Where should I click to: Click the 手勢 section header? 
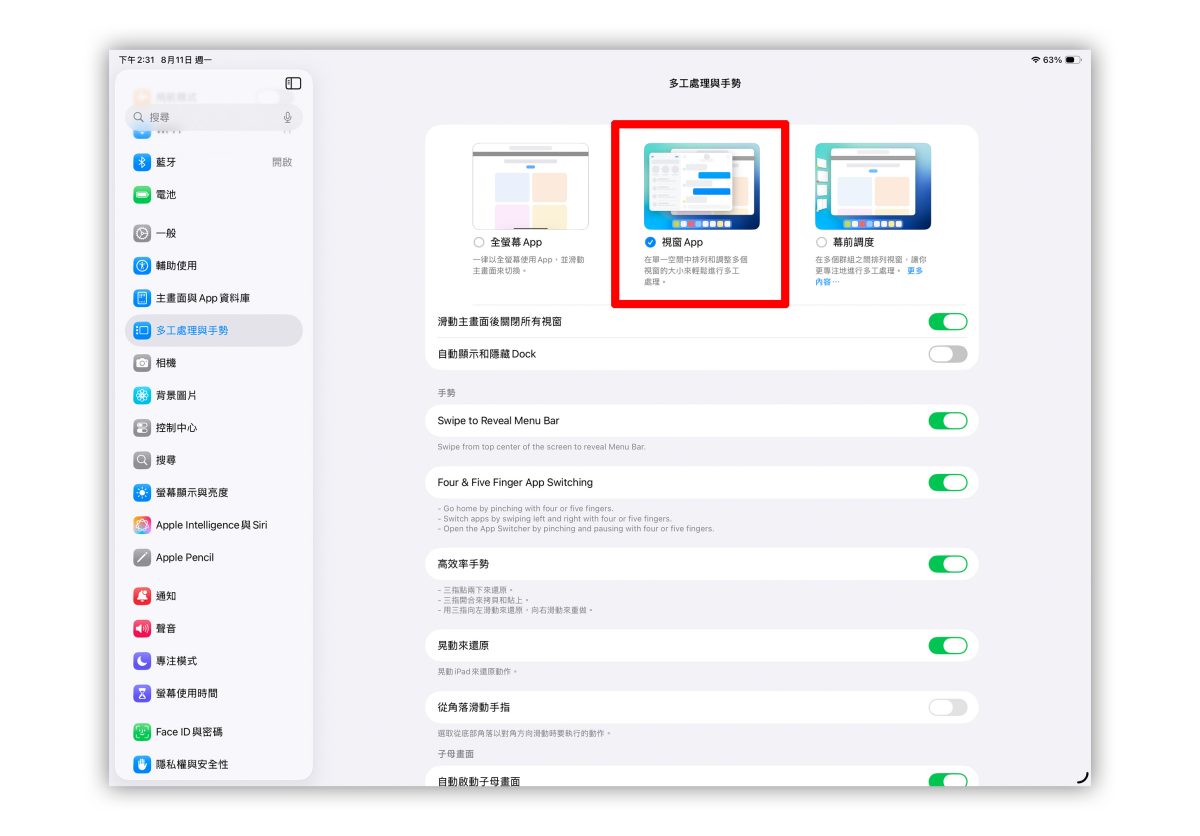pyautogui.click(x=446, y=393)
